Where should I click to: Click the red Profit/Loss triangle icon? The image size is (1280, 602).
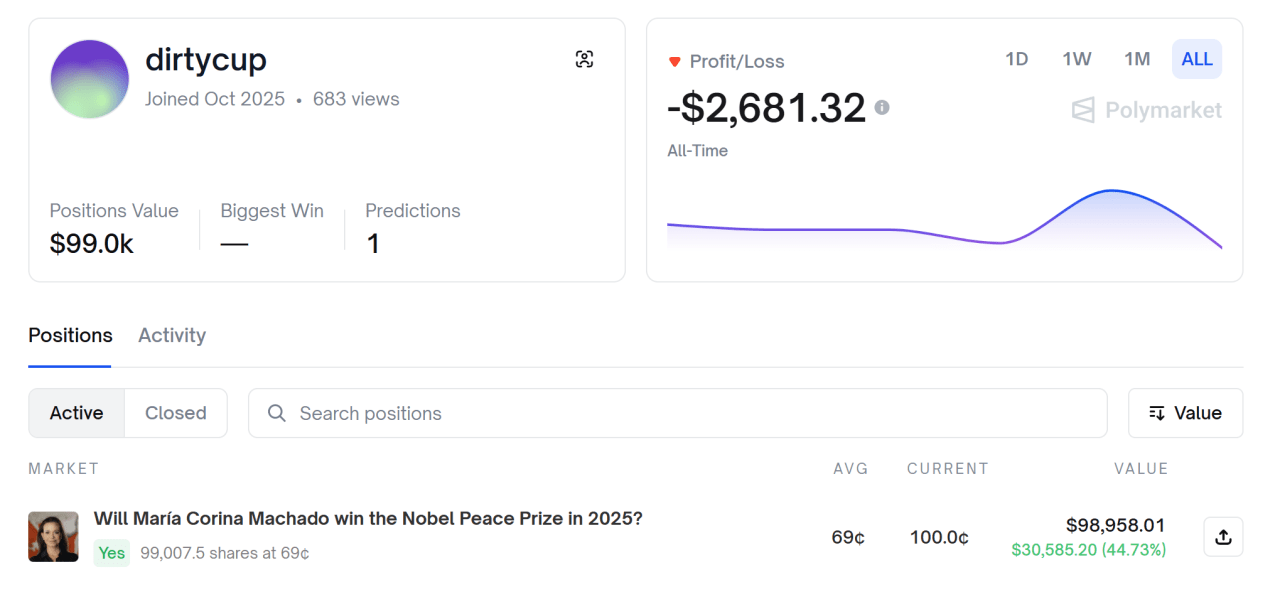(674, 62)
